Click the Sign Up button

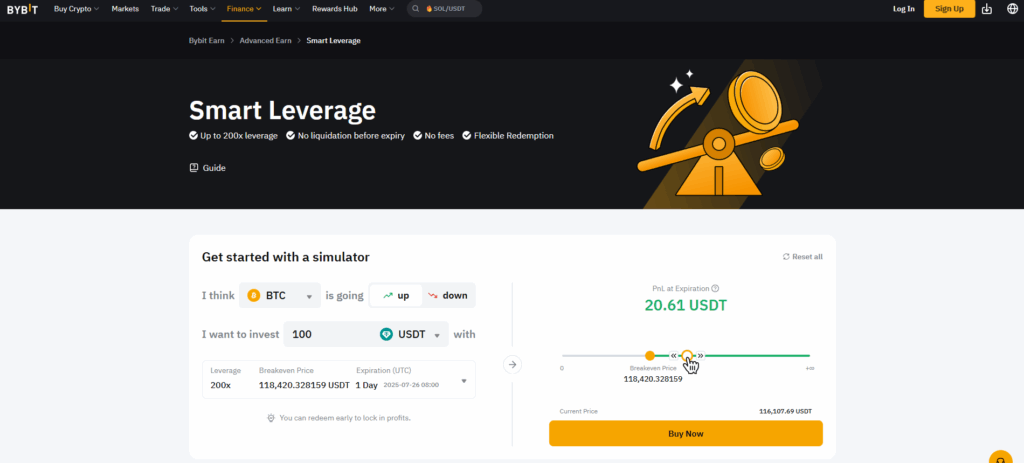[949, 9]
